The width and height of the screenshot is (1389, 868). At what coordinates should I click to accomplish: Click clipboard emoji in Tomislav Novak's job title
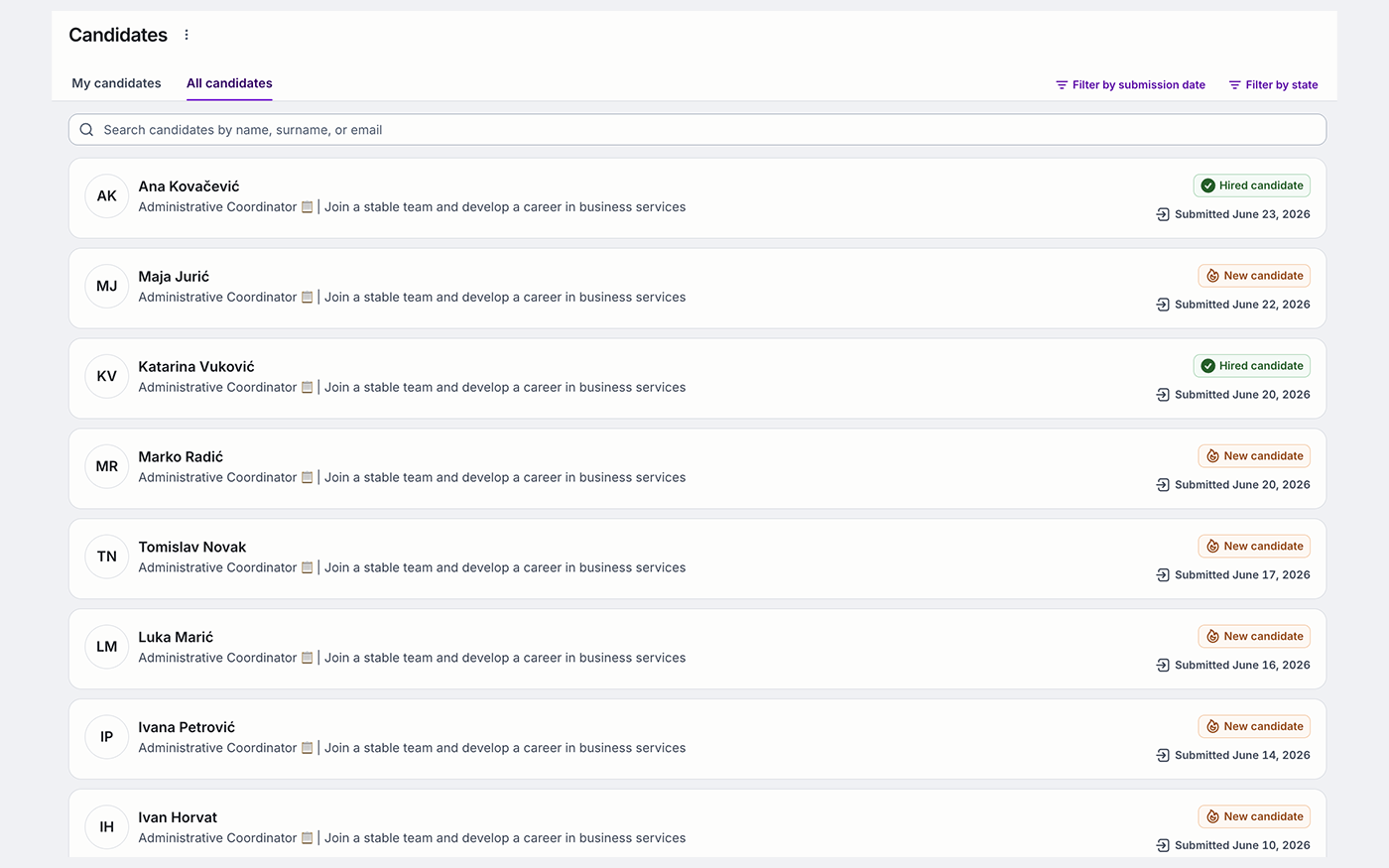tap(308, 568)
